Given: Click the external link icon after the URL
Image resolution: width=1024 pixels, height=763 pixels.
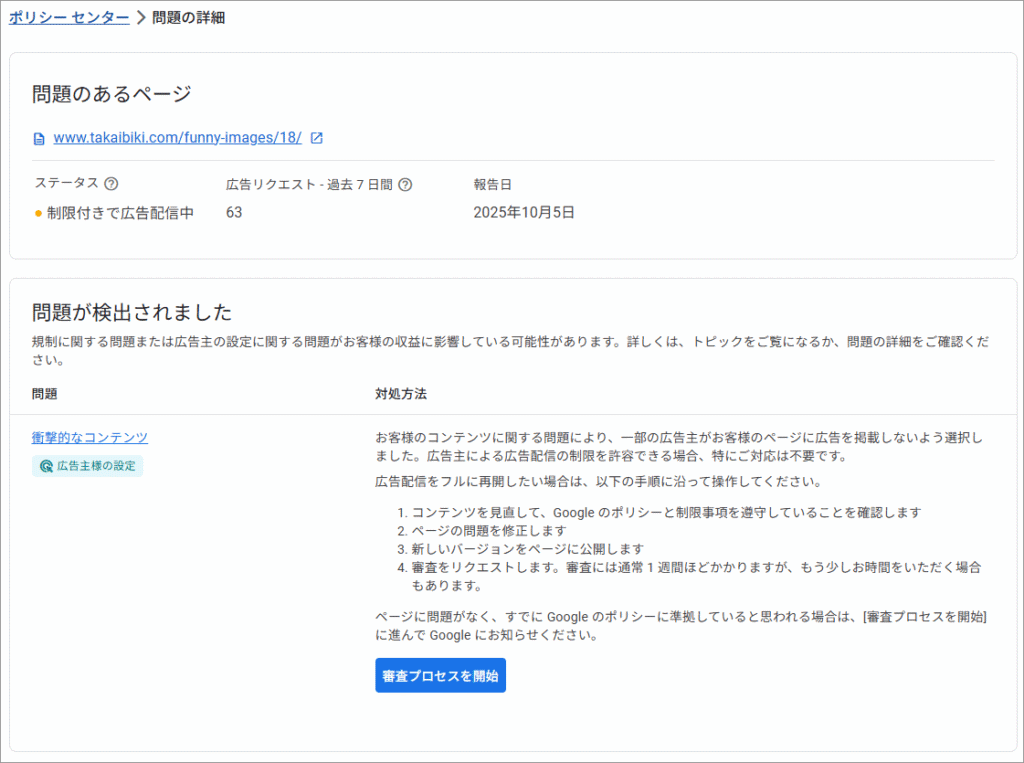Looking at the screenshot, I should pyautogui.click(x=317, y=138).
